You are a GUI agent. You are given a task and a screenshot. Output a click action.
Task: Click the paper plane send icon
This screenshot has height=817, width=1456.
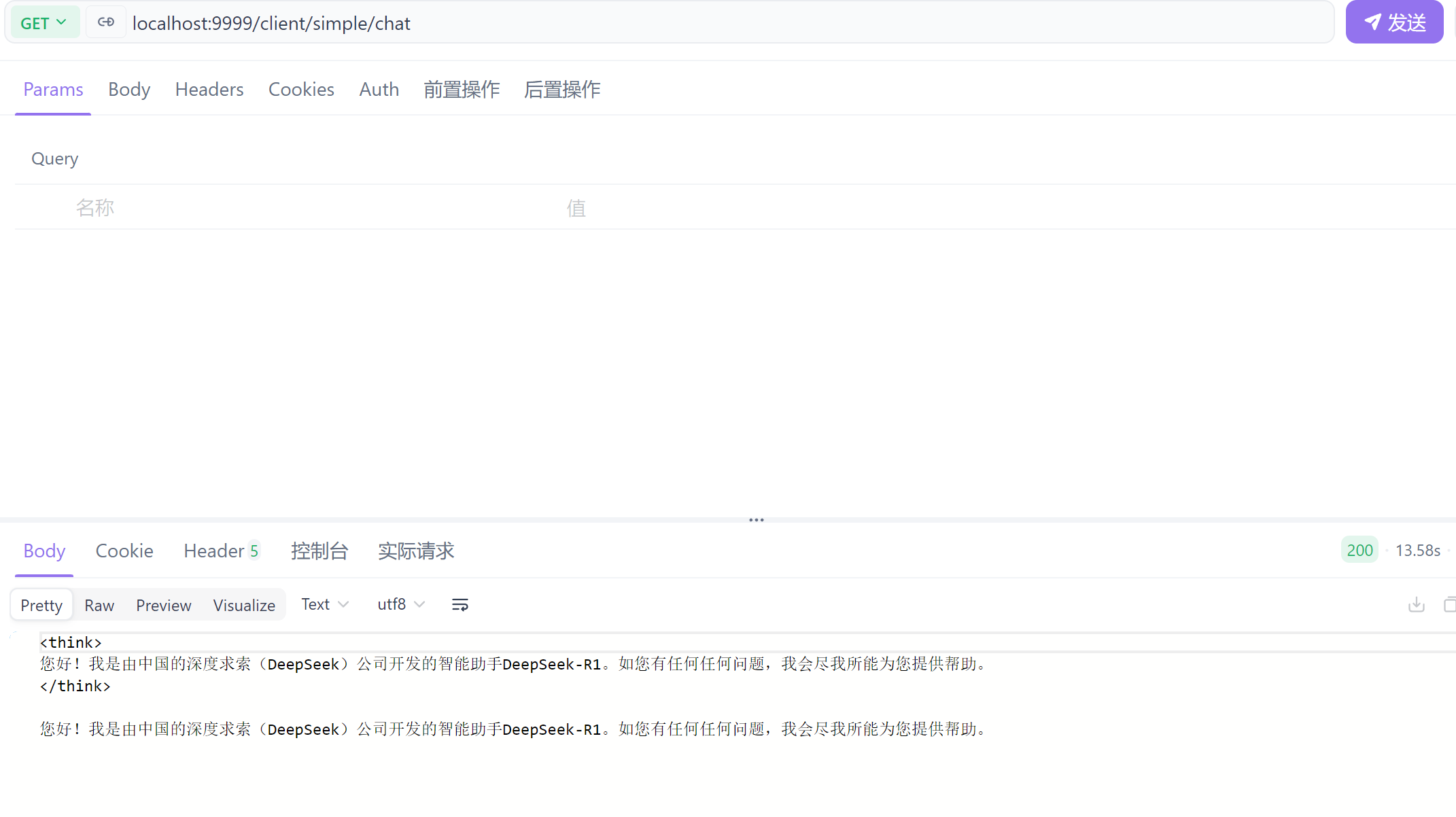1372,22
